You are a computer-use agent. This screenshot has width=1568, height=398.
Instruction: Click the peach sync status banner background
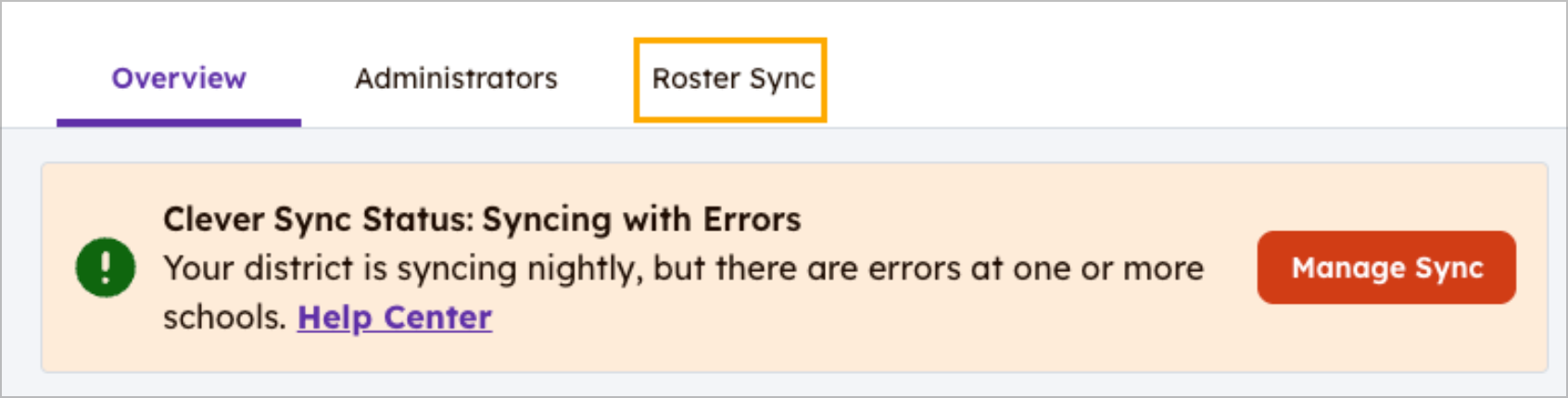click(834, 347)
